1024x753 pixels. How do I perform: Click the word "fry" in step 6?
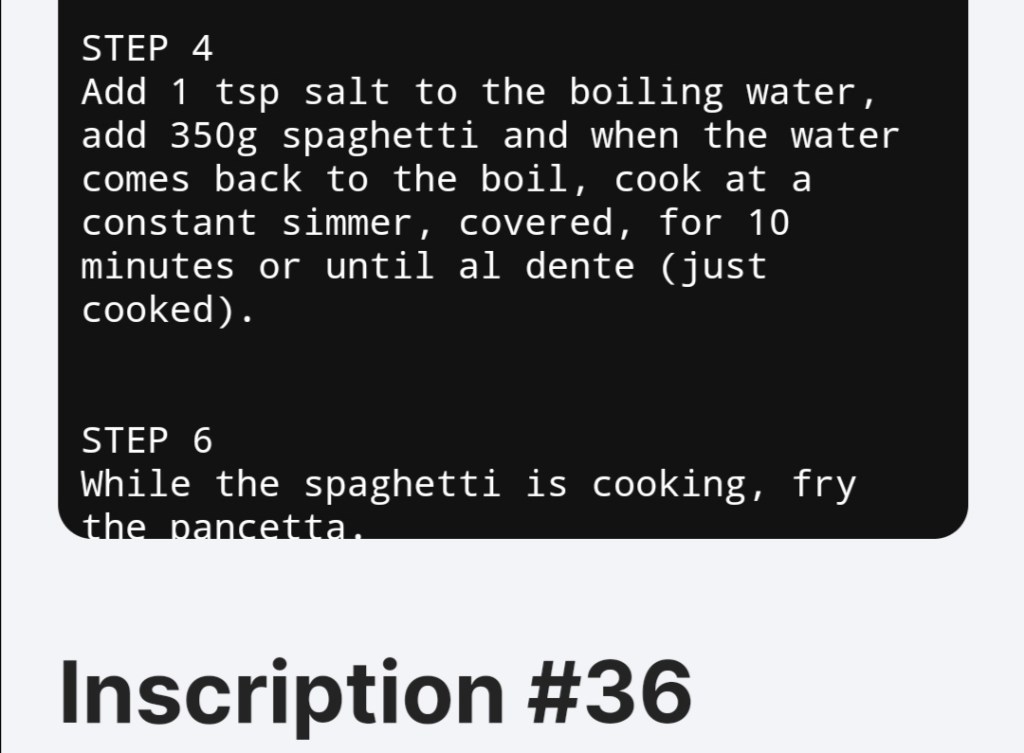click(824, 484)
